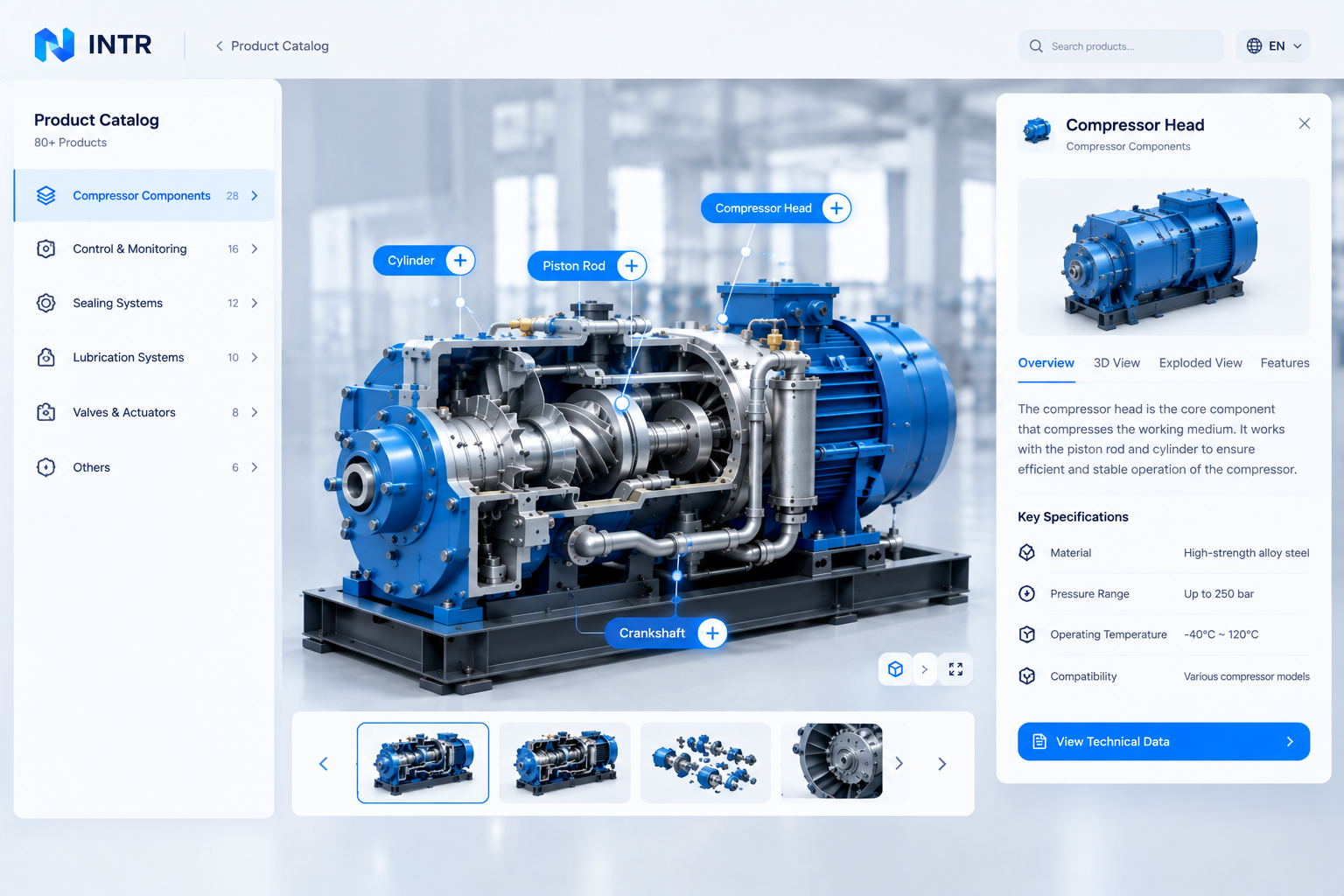Click the back chevron beside Product Catalog
This screenshot has width=1344, height=896.
pyautogui.click(x=219, y=45)
